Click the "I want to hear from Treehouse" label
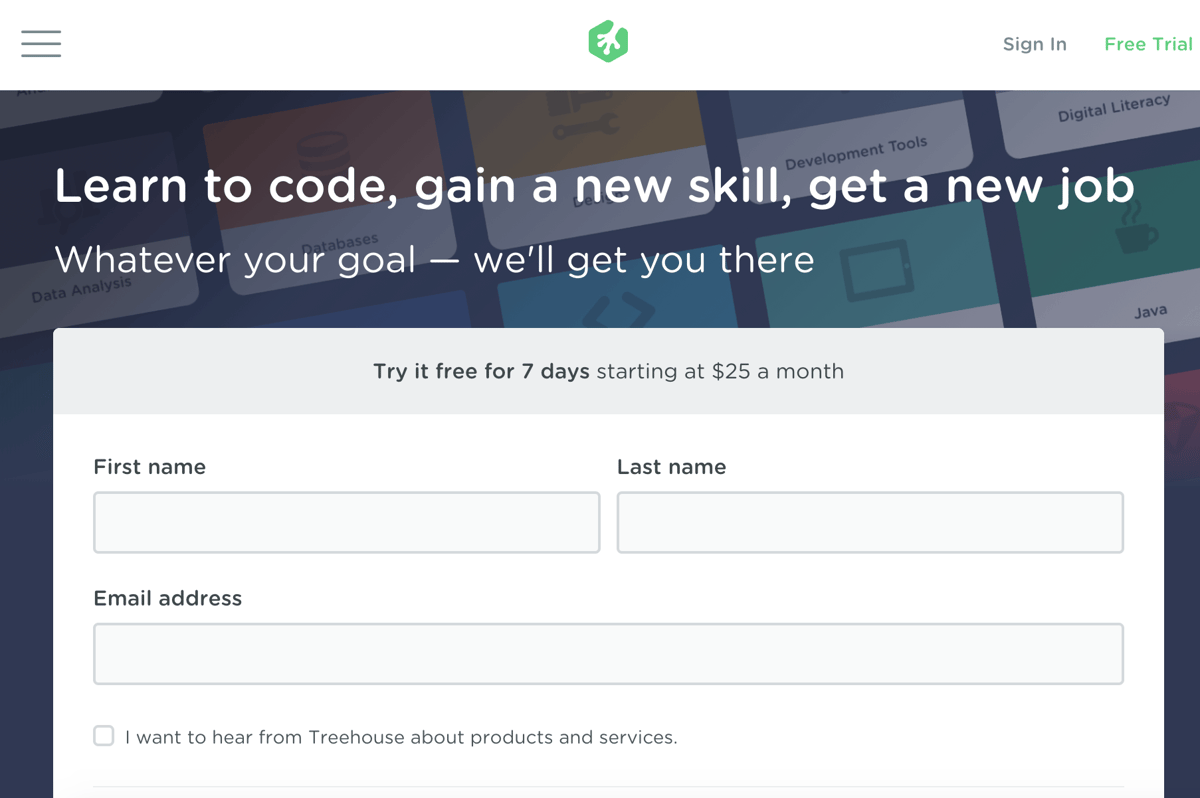 tap(401, 738)
